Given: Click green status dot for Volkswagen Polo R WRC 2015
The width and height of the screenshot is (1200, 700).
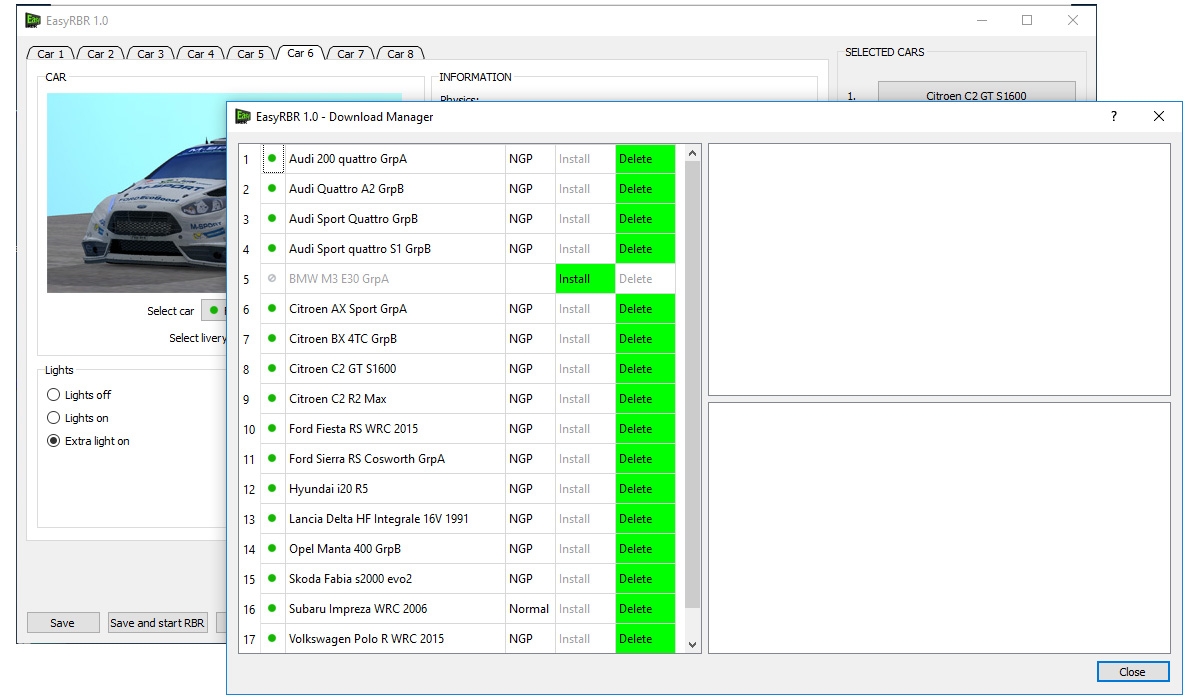Looking at the screenshot, I should coord(272,638).
